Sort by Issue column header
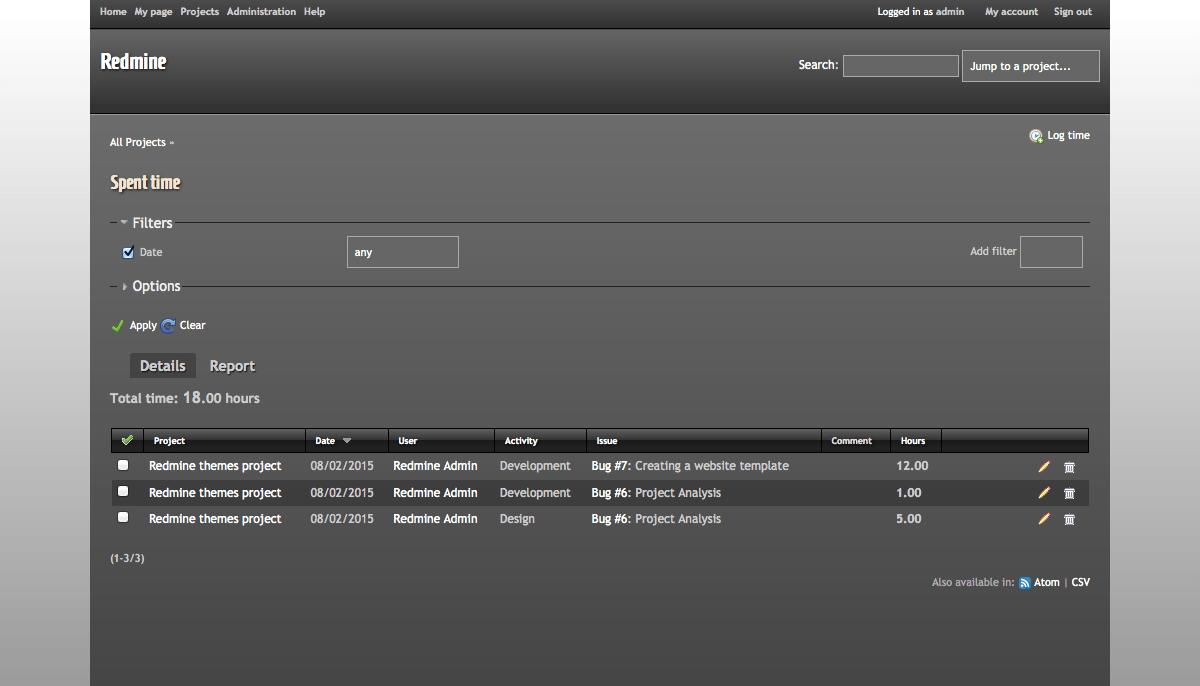Image resolution: width=1200 pixels, height=686 pixels. point(607,441)
